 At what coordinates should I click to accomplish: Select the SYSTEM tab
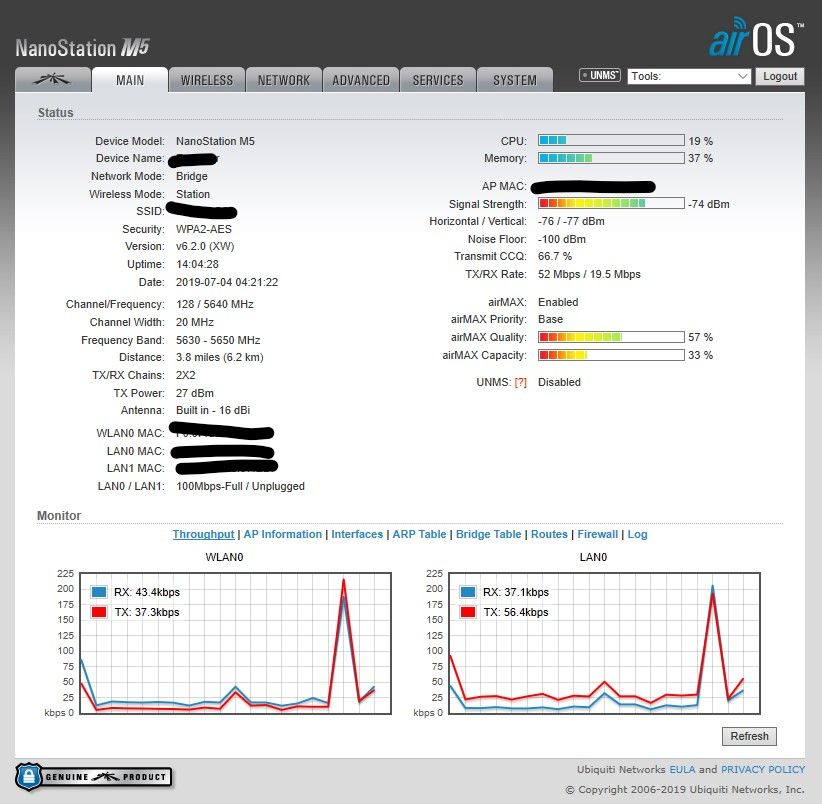[515, 80]
